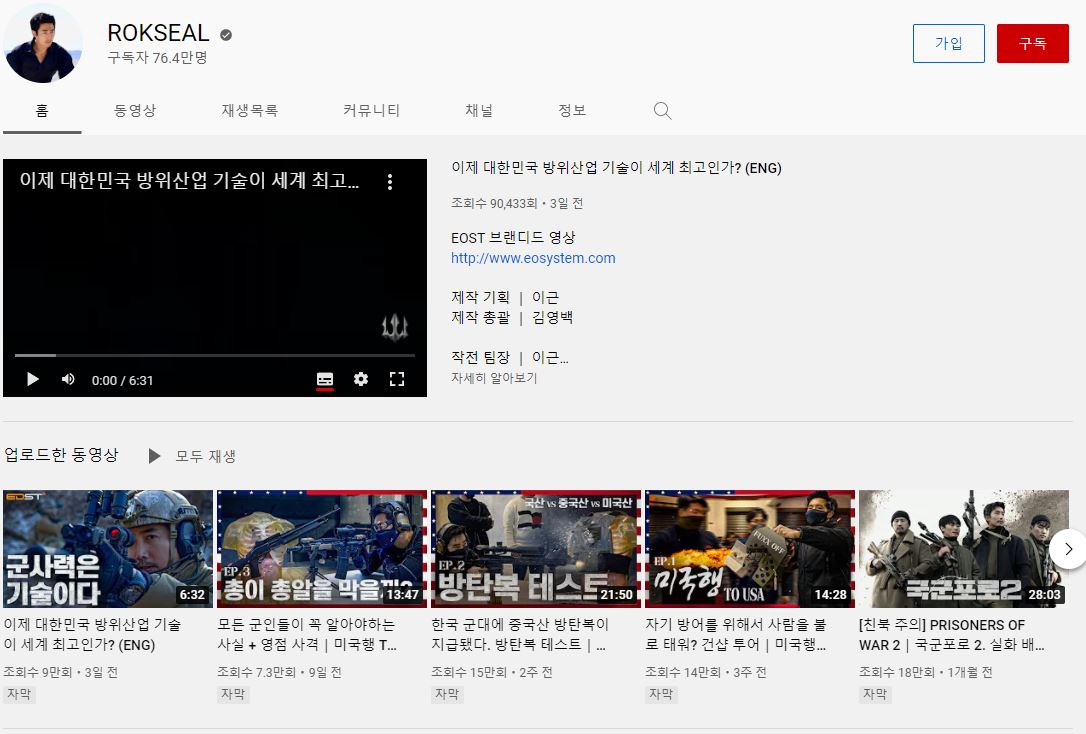Viewport: 1086px width, 734px height.
Task: Click the red 구독 subscribe button
Action: [1033, 43]
